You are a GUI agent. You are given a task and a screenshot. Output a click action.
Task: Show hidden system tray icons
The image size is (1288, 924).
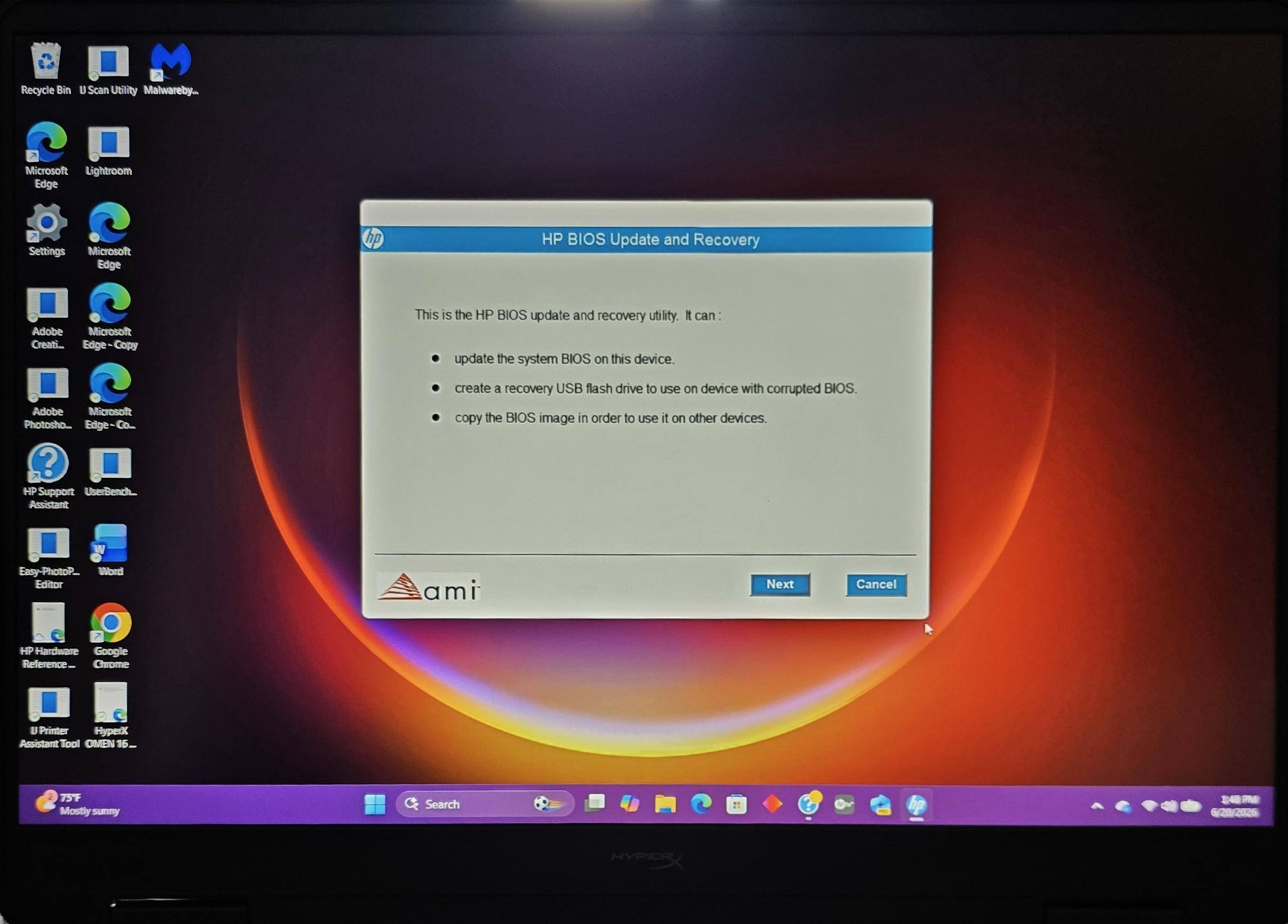point(1097,806)
